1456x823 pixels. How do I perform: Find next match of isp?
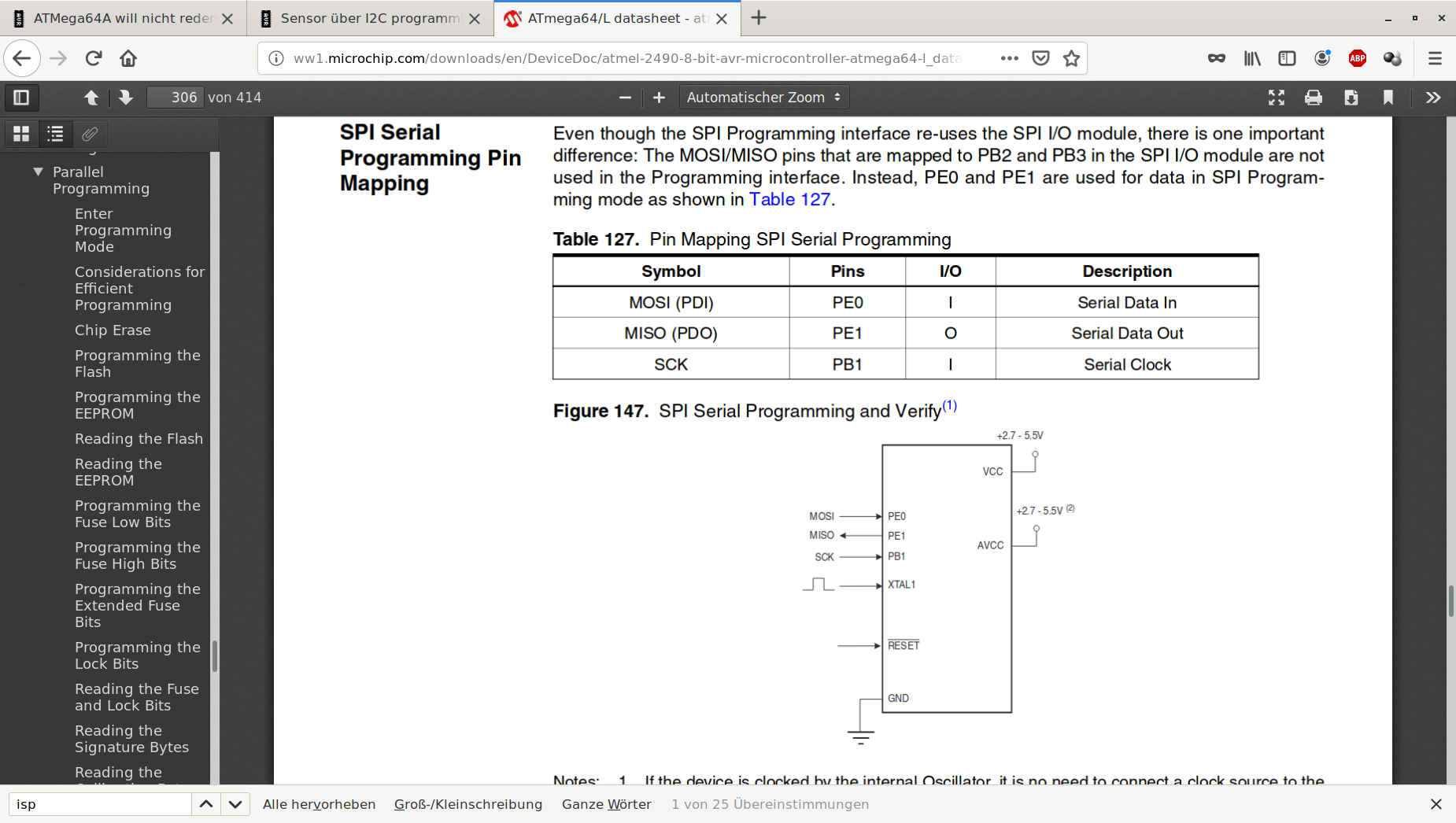(235, 804)
